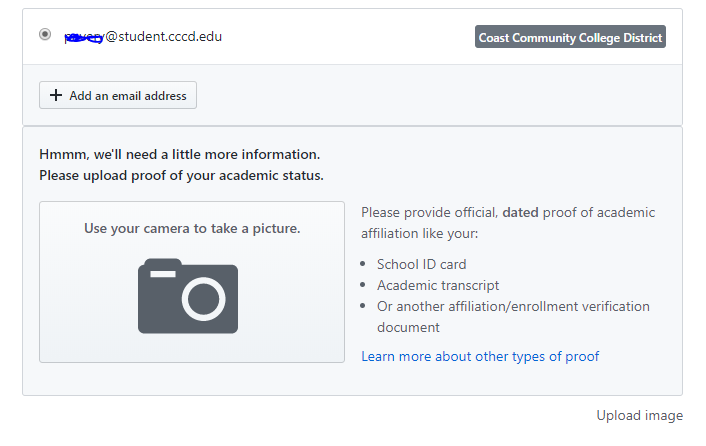Select the student.cccd.edu email radio button
The image size is (706, 446).
pyautogui.click(x=45, y=35)
